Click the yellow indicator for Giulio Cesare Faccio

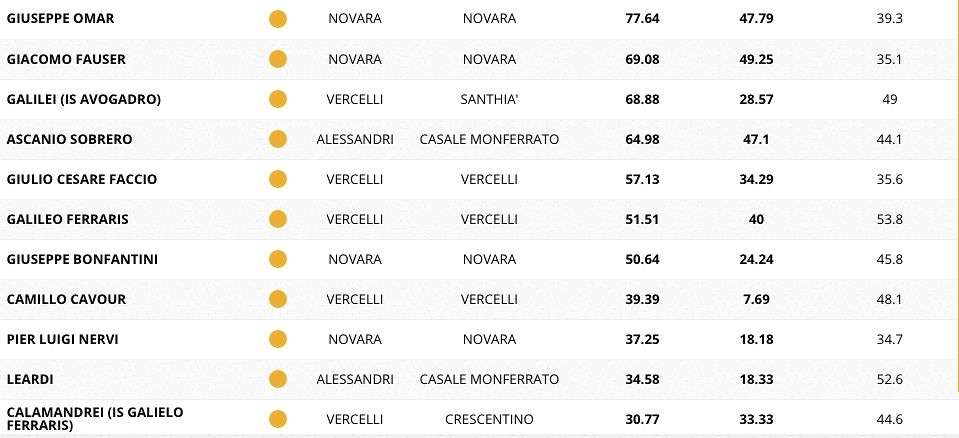(x=278, y=179)
